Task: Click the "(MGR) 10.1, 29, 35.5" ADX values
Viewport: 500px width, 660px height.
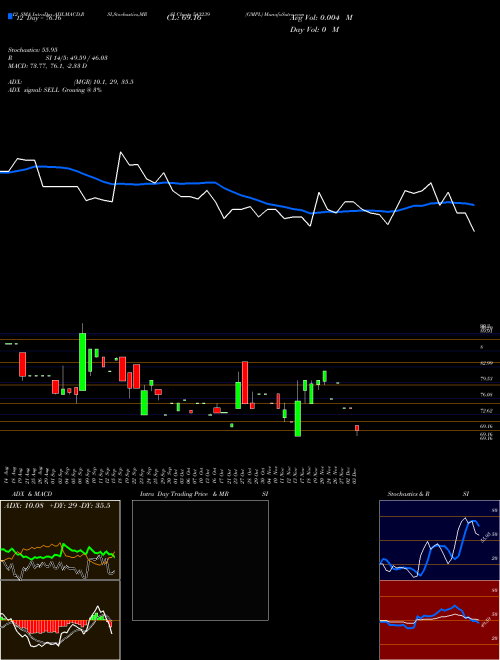Action: 104,82
